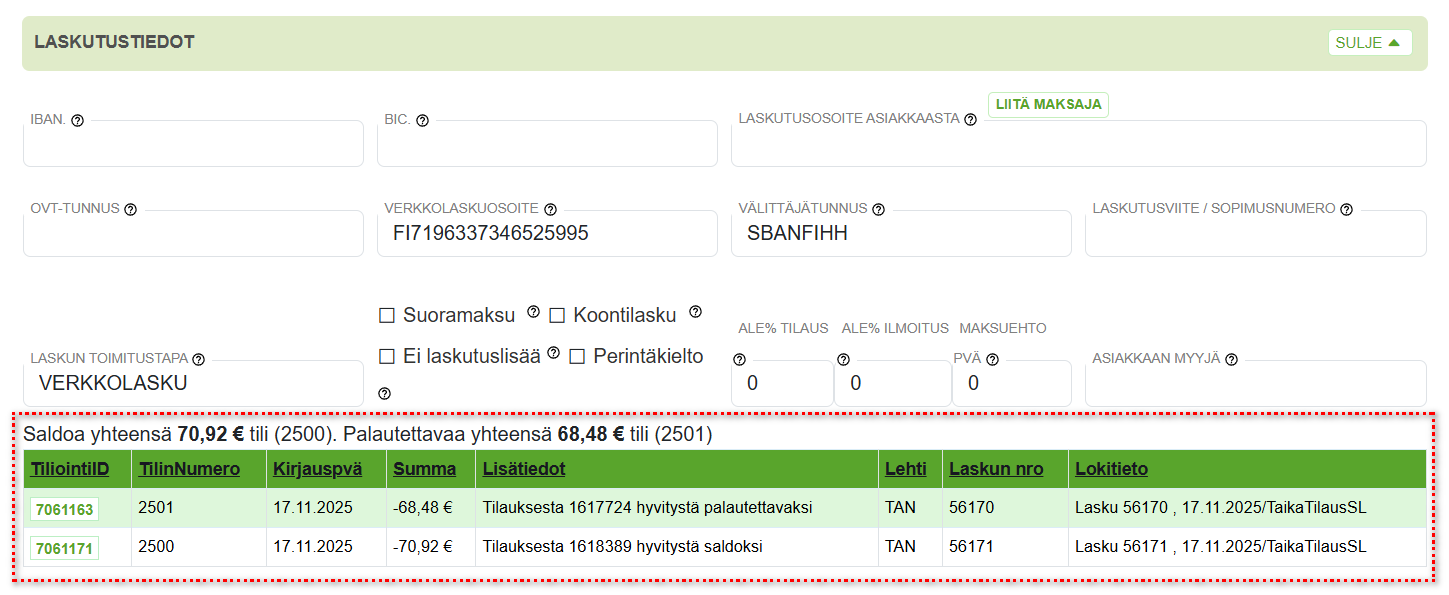Click help icon beside Laskutusviite / Sopimusnumero
Image resolution: width=1449 pixels, height=595 pixels.
(1346, 209)
